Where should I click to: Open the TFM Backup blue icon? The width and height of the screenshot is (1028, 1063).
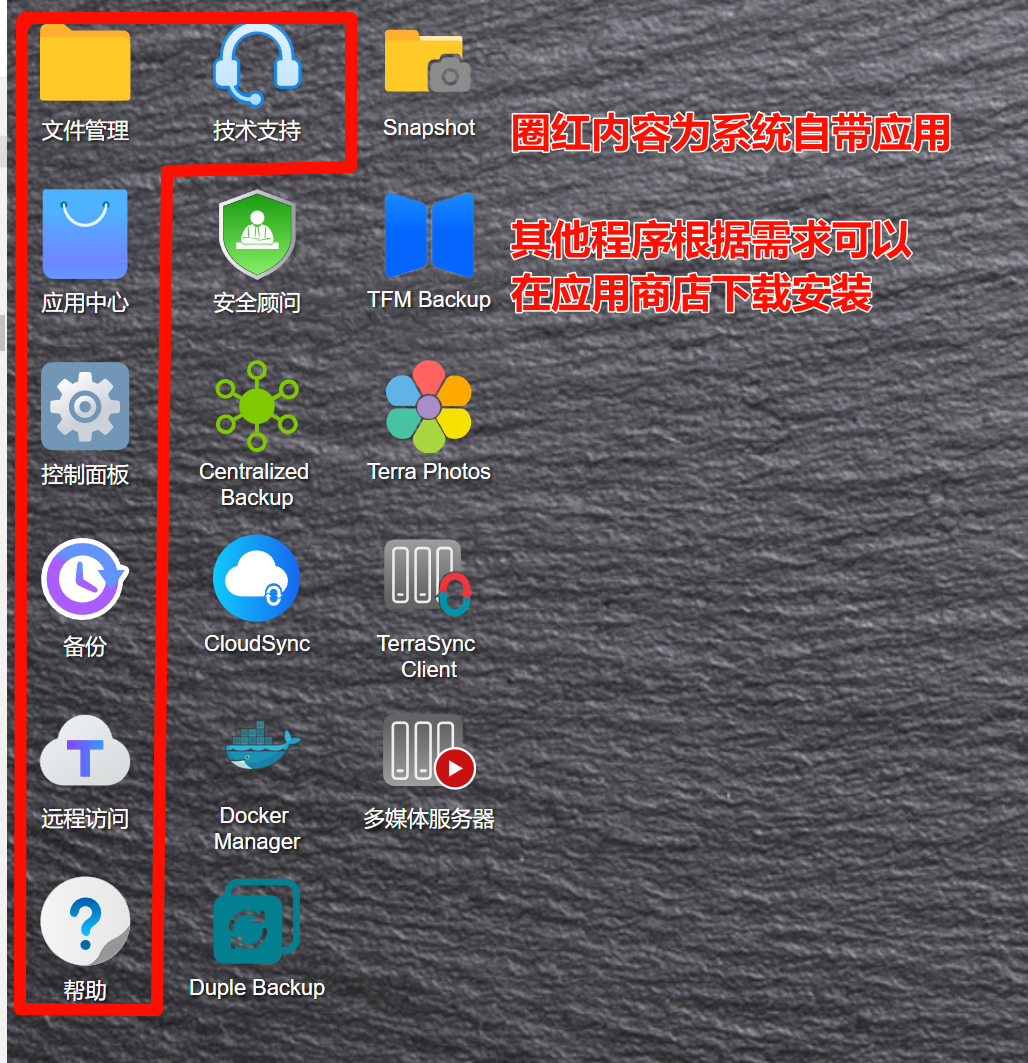coord(429,234)
